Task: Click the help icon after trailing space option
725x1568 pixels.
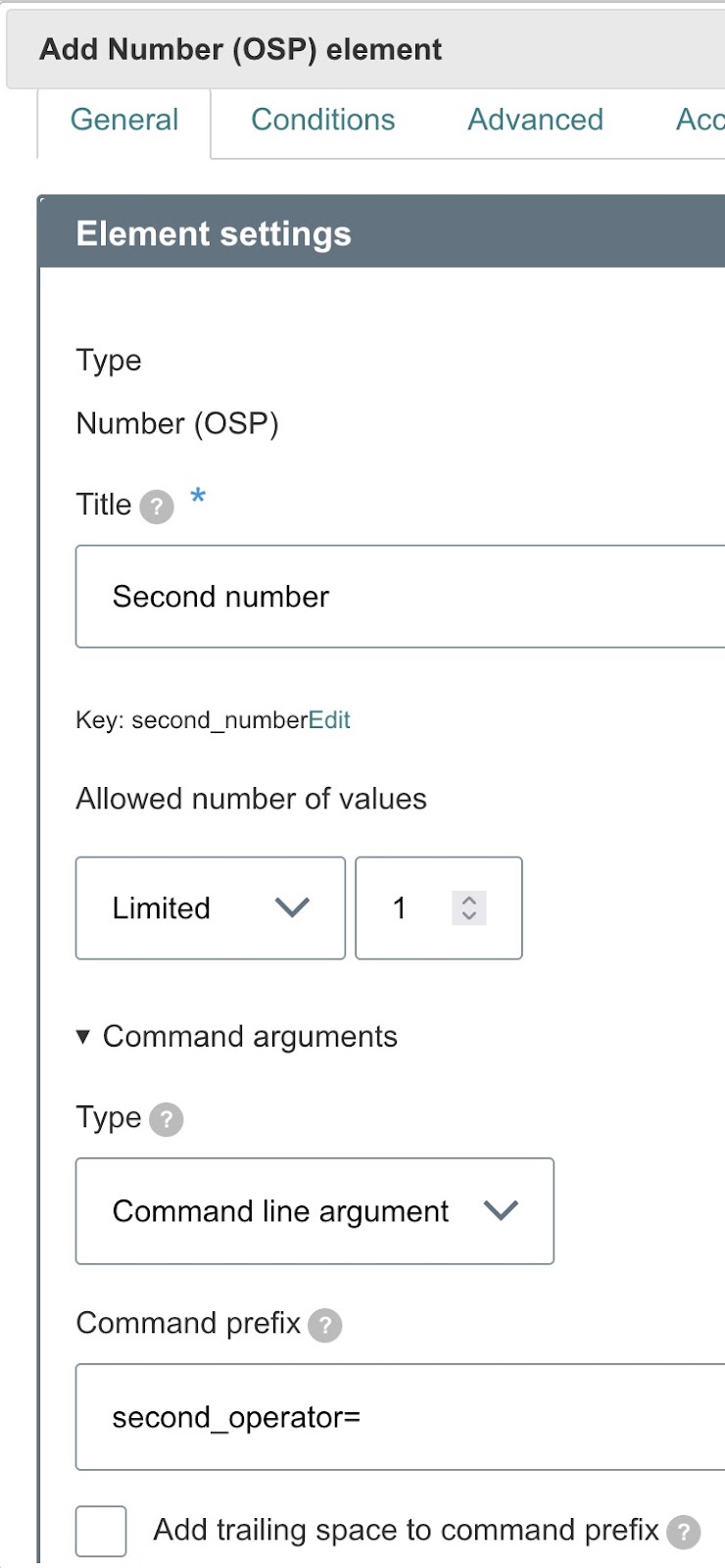Action: coord(683,1532)
